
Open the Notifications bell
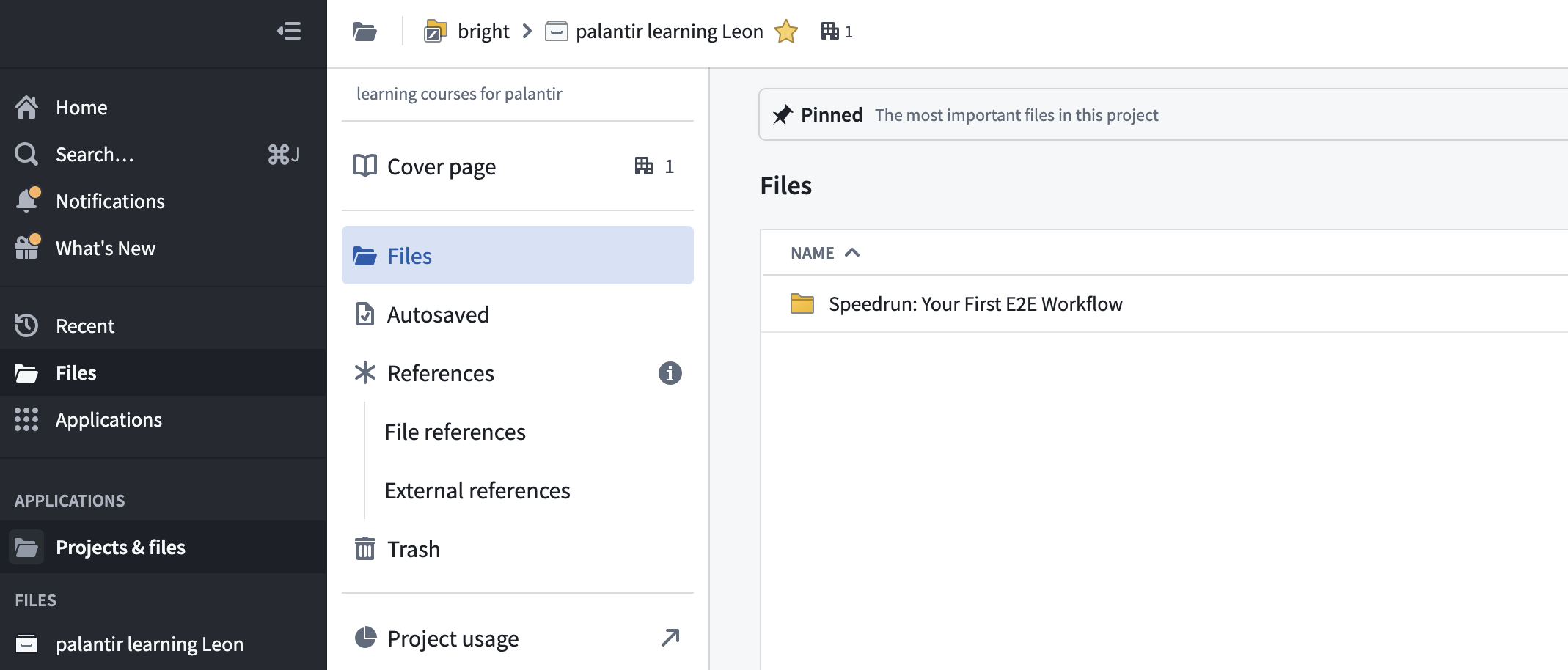(28, 201)
